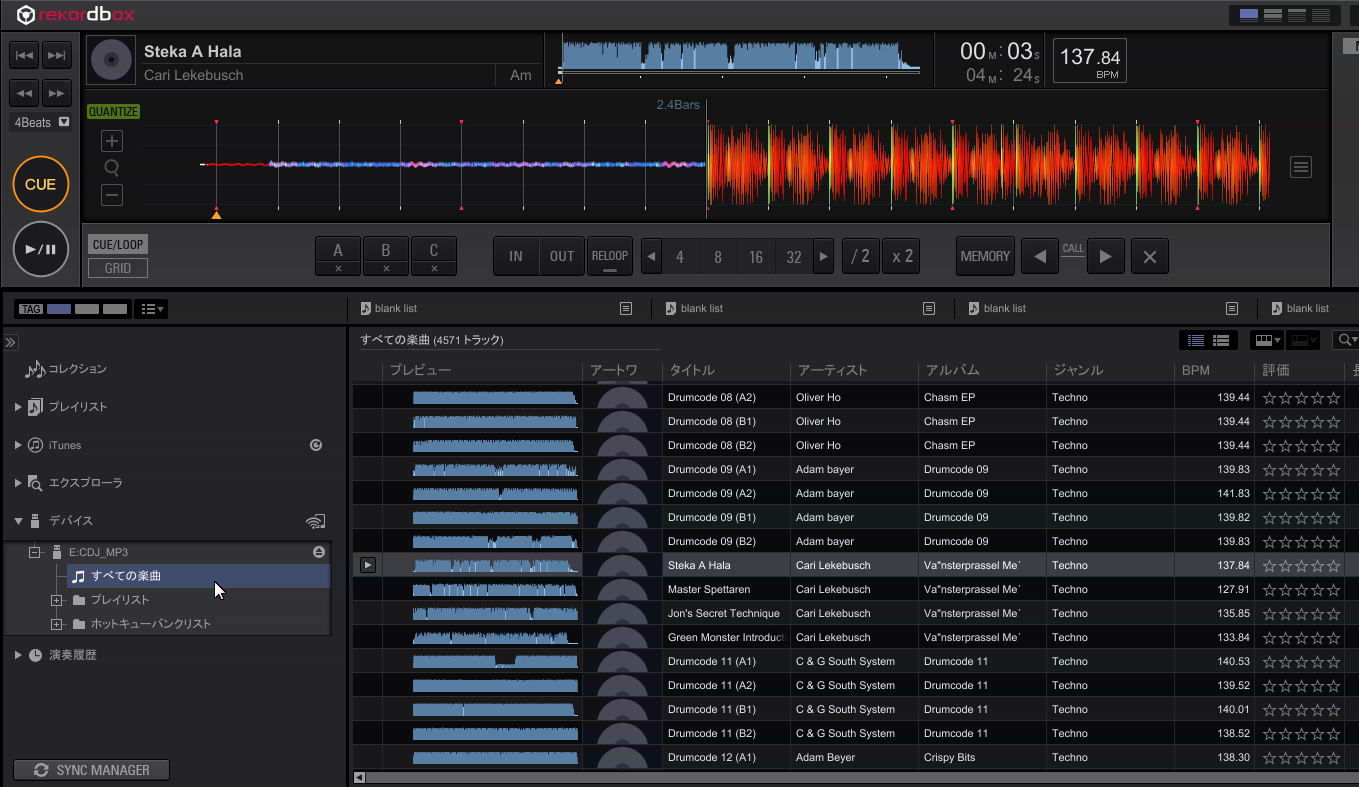Select the fourth layout view icon at the top
This screenshot has height=787, width=1359.
pyautogui.click(x=1321, y=15)
